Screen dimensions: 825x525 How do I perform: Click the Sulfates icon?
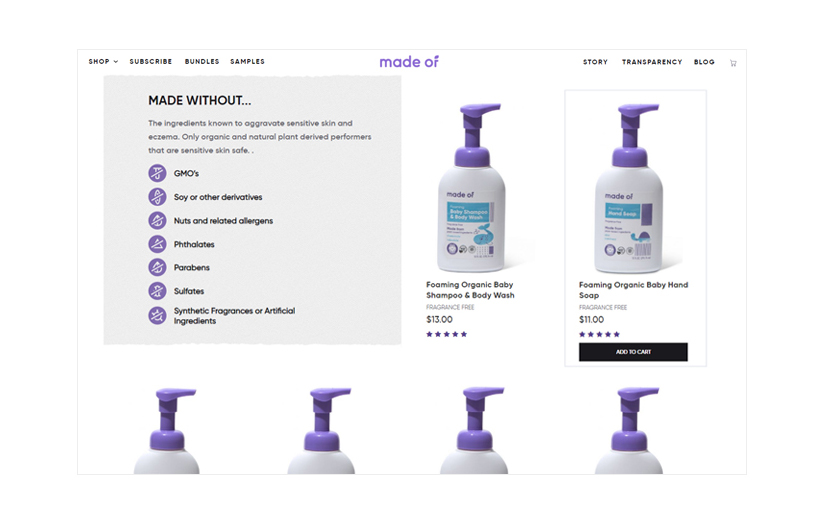[157, 291]
